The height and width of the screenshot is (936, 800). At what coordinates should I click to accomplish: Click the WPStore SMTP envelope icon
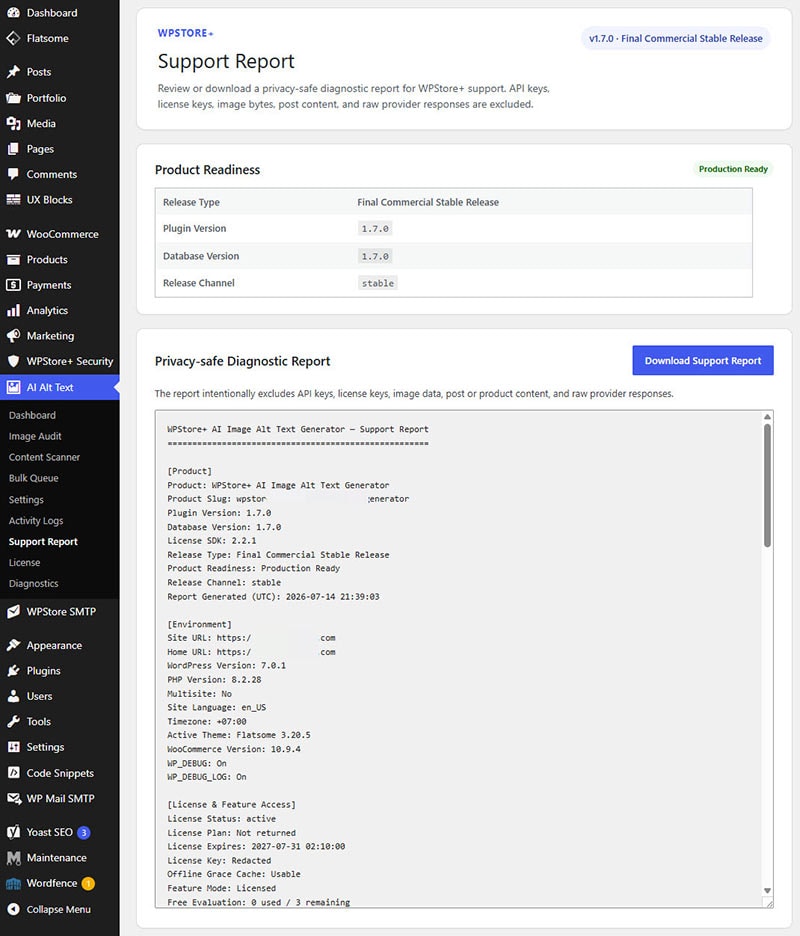pyautogui.click(x=13, y=611)
